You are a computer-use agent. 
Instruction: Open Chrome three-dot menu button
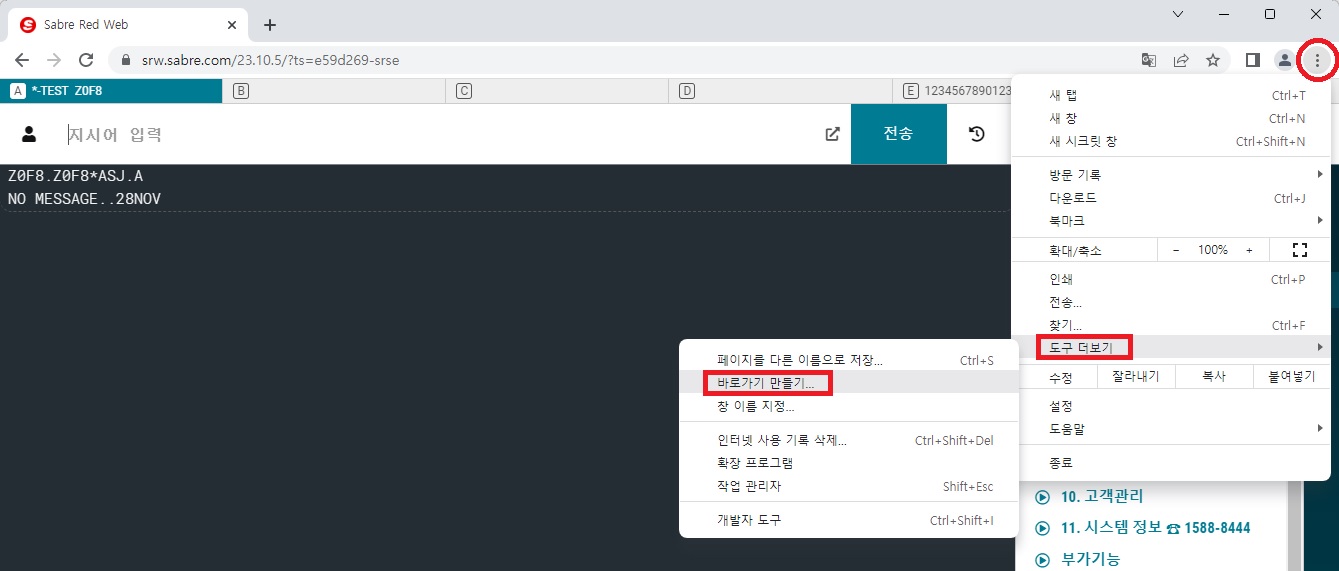[x=1317, y=60]
